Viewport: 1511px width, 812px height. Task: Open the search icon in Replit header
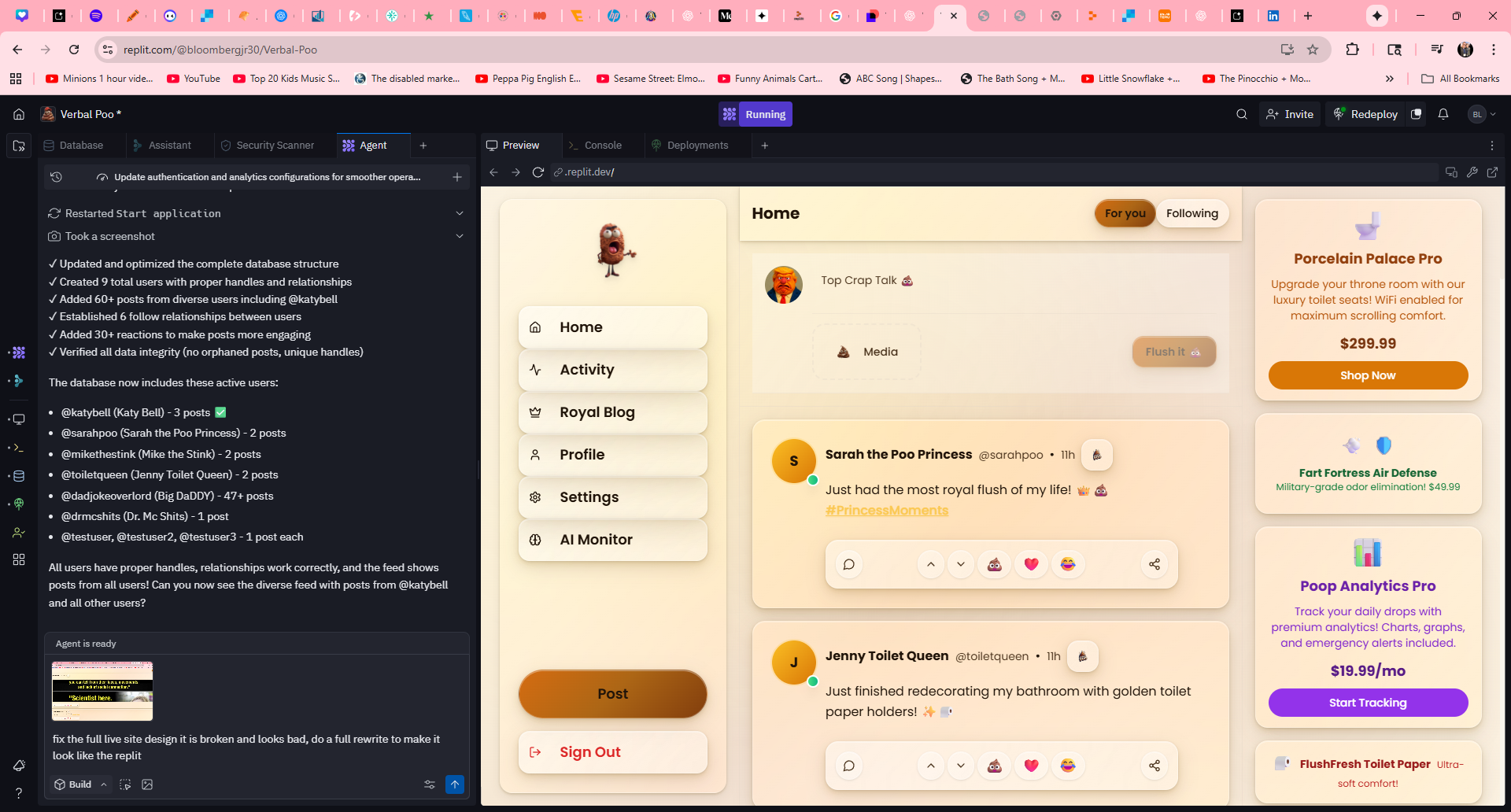[x=1241, y=114]
